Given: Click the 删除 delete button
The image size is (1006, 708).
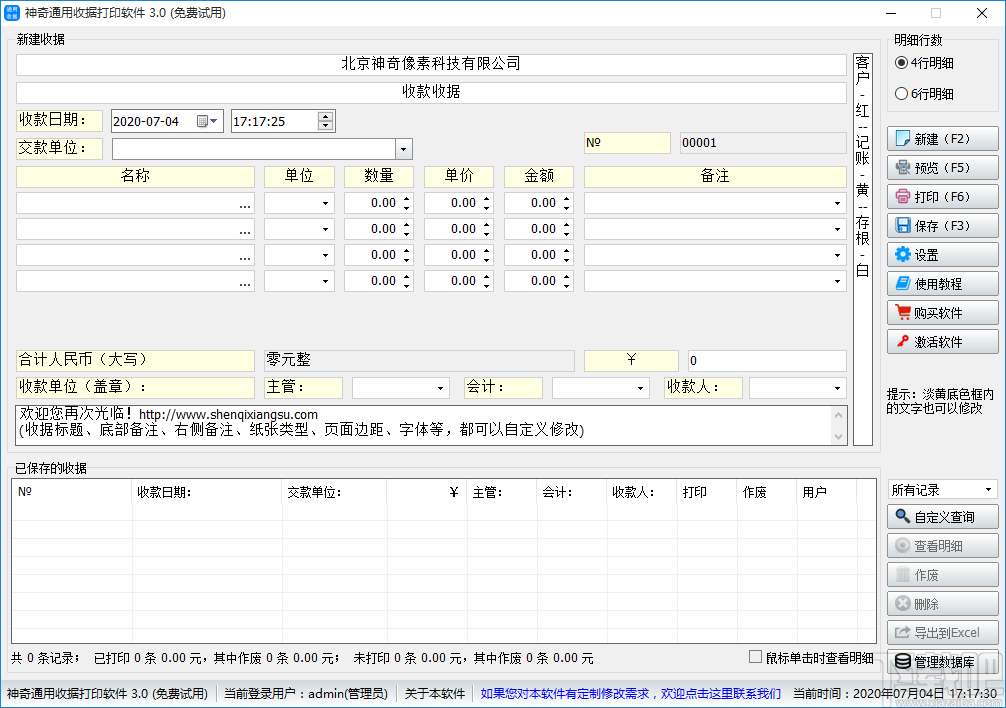Looking at the screenshot, I should (942, 603).
